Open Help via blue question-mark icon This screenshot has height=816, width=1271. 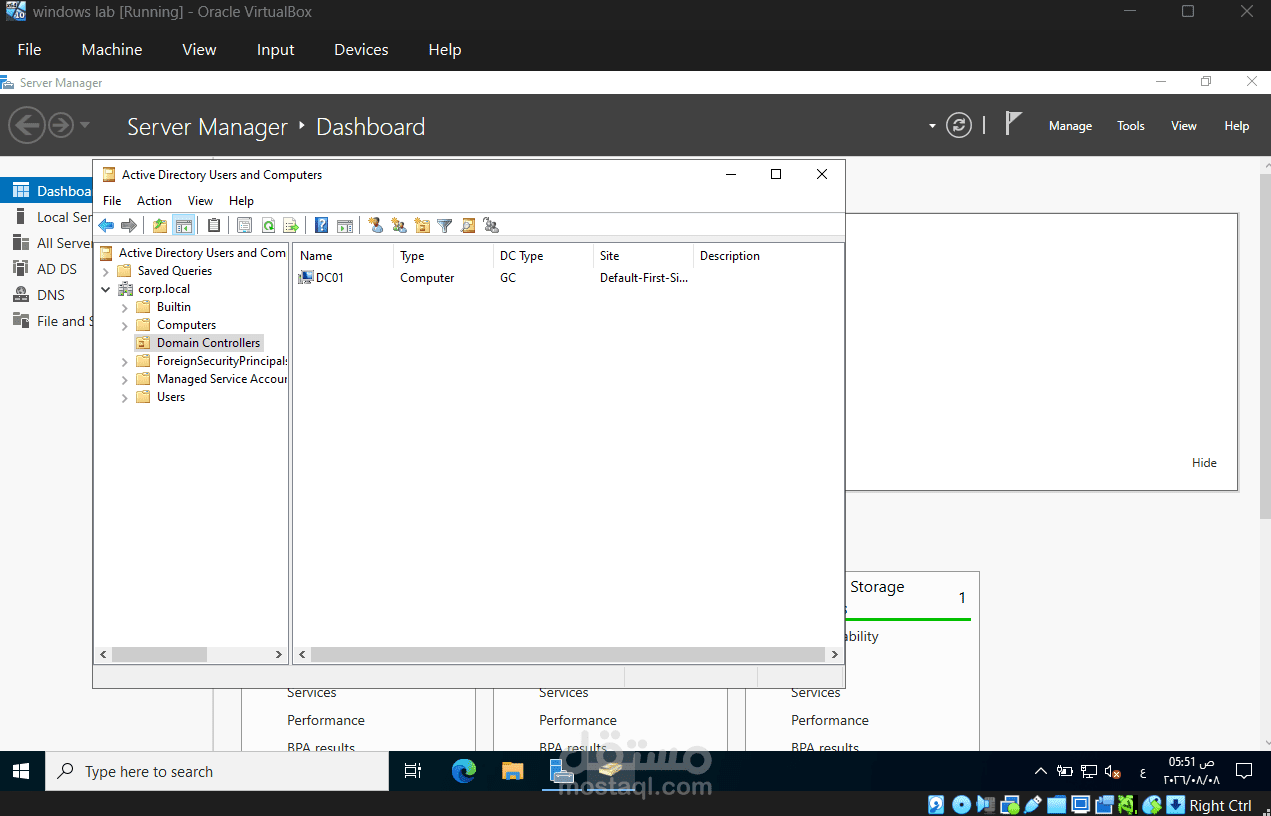pyautogui.click(x=322, y=226)
